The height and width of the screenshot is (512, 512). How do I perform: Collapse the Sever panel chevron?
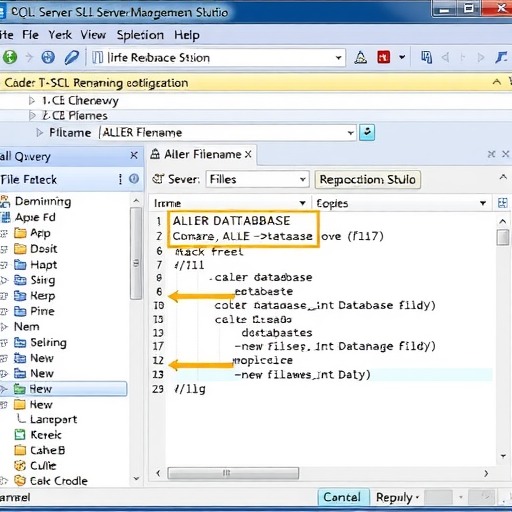[x=503, y=178]
